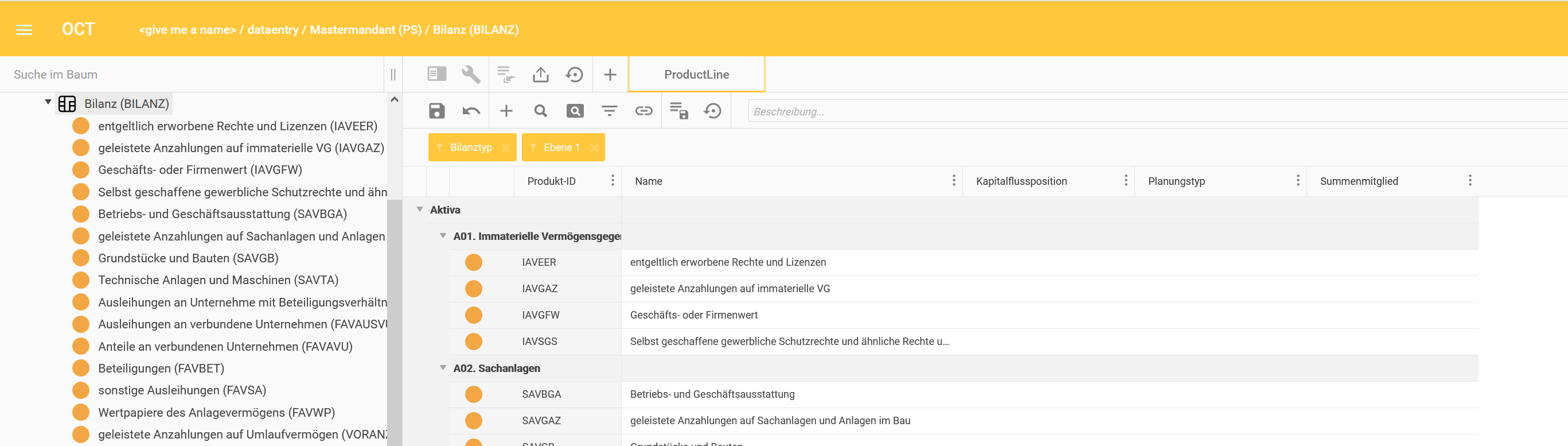Click the save disk icon

click(436, 111)
